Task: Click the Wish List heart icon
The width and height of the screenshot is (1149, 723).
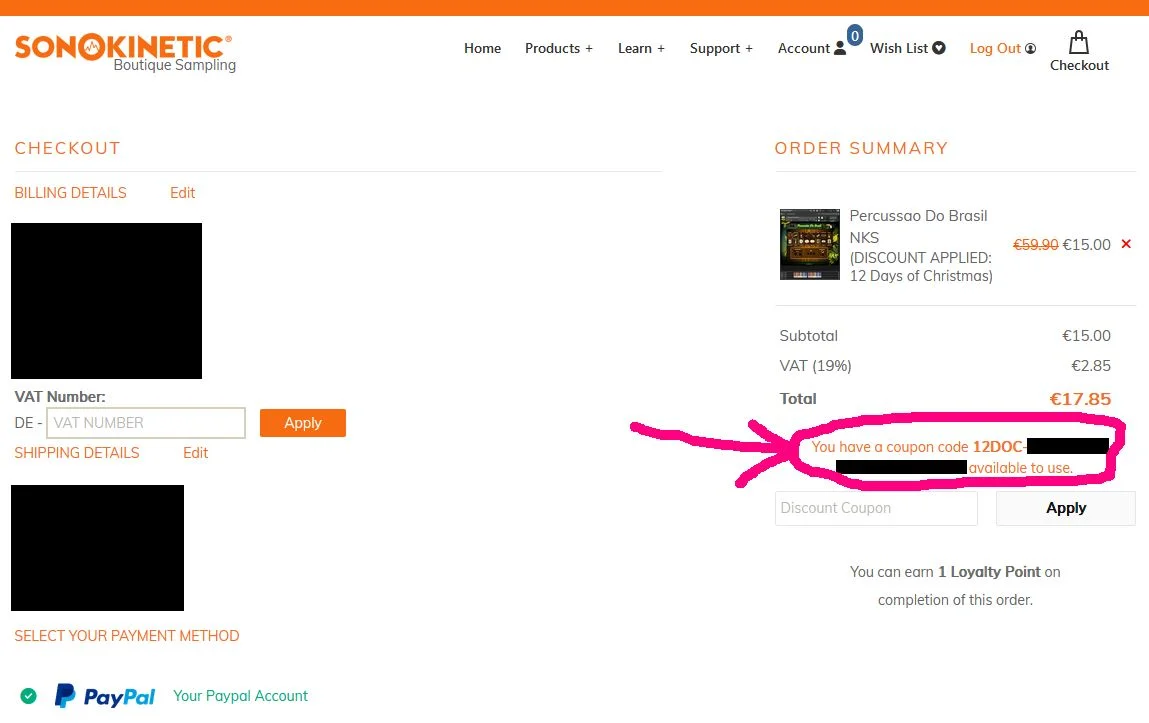Action: point(939,48)
